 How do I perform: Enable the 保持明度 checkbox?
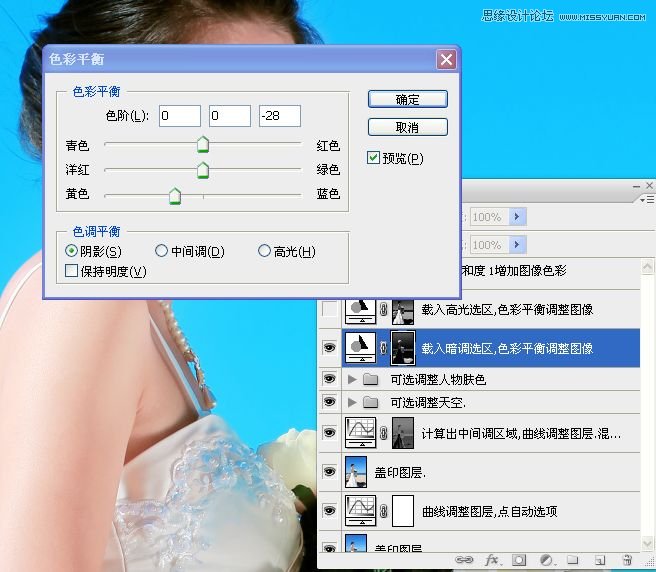pyautogui.click(x=72, y=271)
